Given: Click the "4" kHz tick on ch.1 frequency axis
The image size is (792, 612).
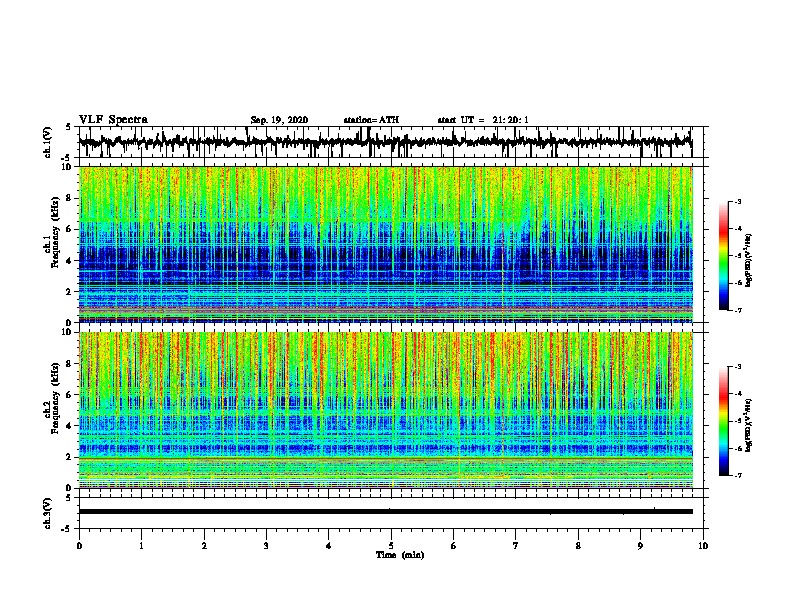Looking at the screenshot, I should 70,261.
